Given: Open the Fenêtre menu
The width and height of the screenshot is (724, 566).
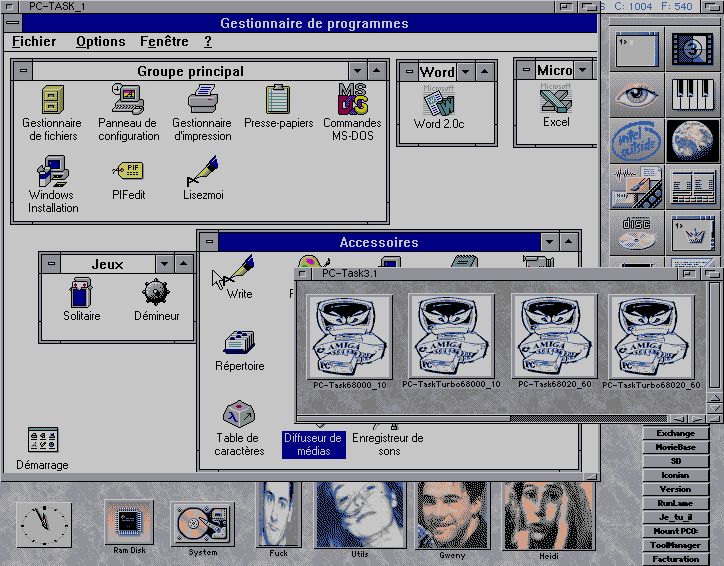Looking at the screenshot, I should [x=164, y=42].
